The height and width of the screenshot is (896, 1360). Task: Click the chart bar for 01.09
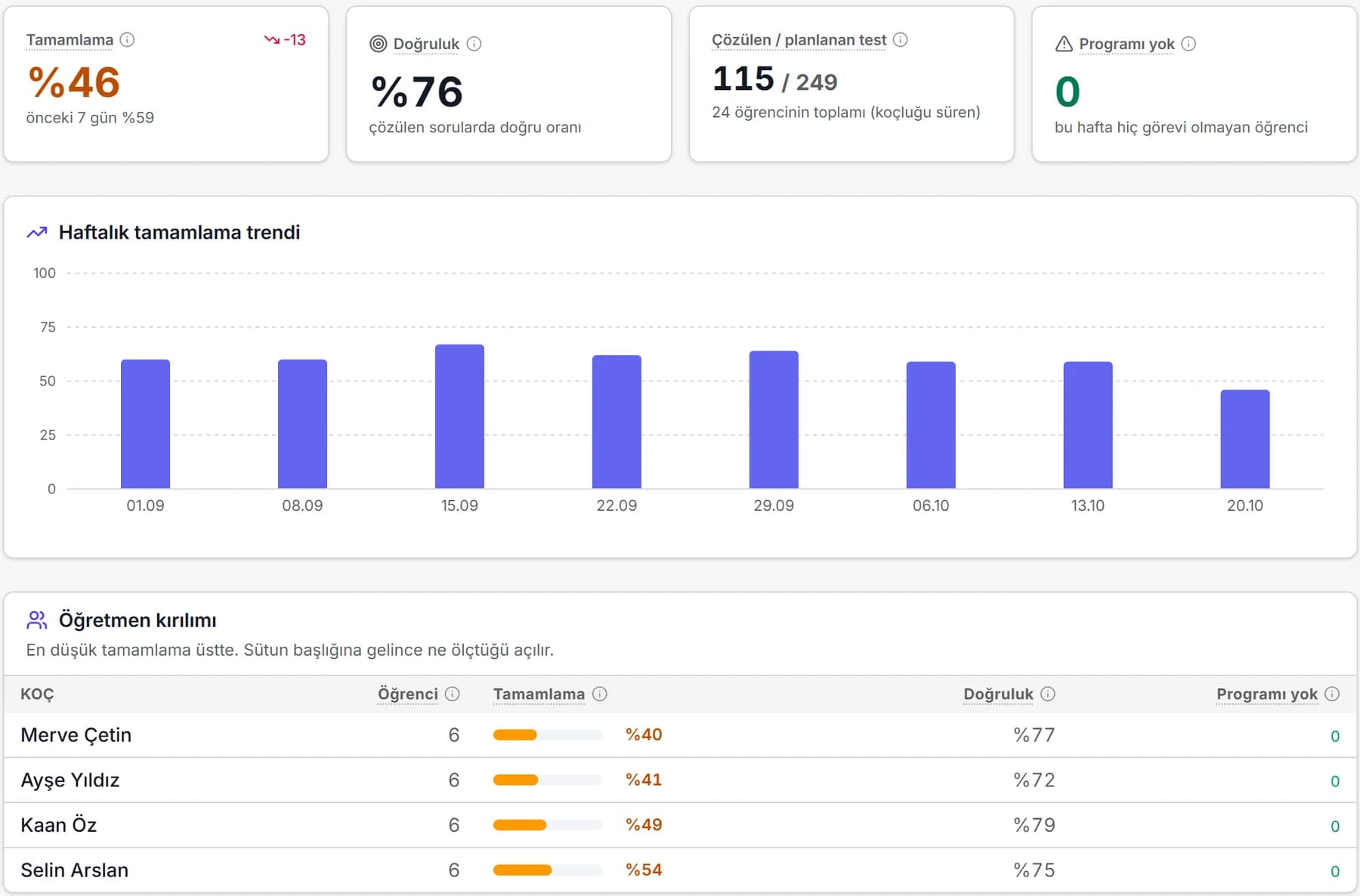145,424
